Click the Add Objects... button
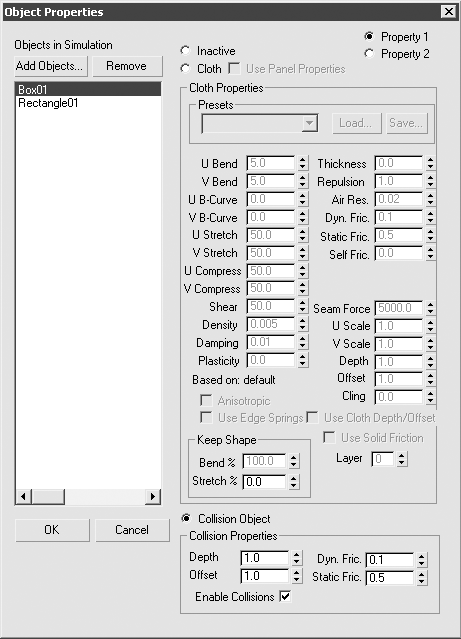The image size is (461, 639). pyautogui.click(x=51, y=66)
